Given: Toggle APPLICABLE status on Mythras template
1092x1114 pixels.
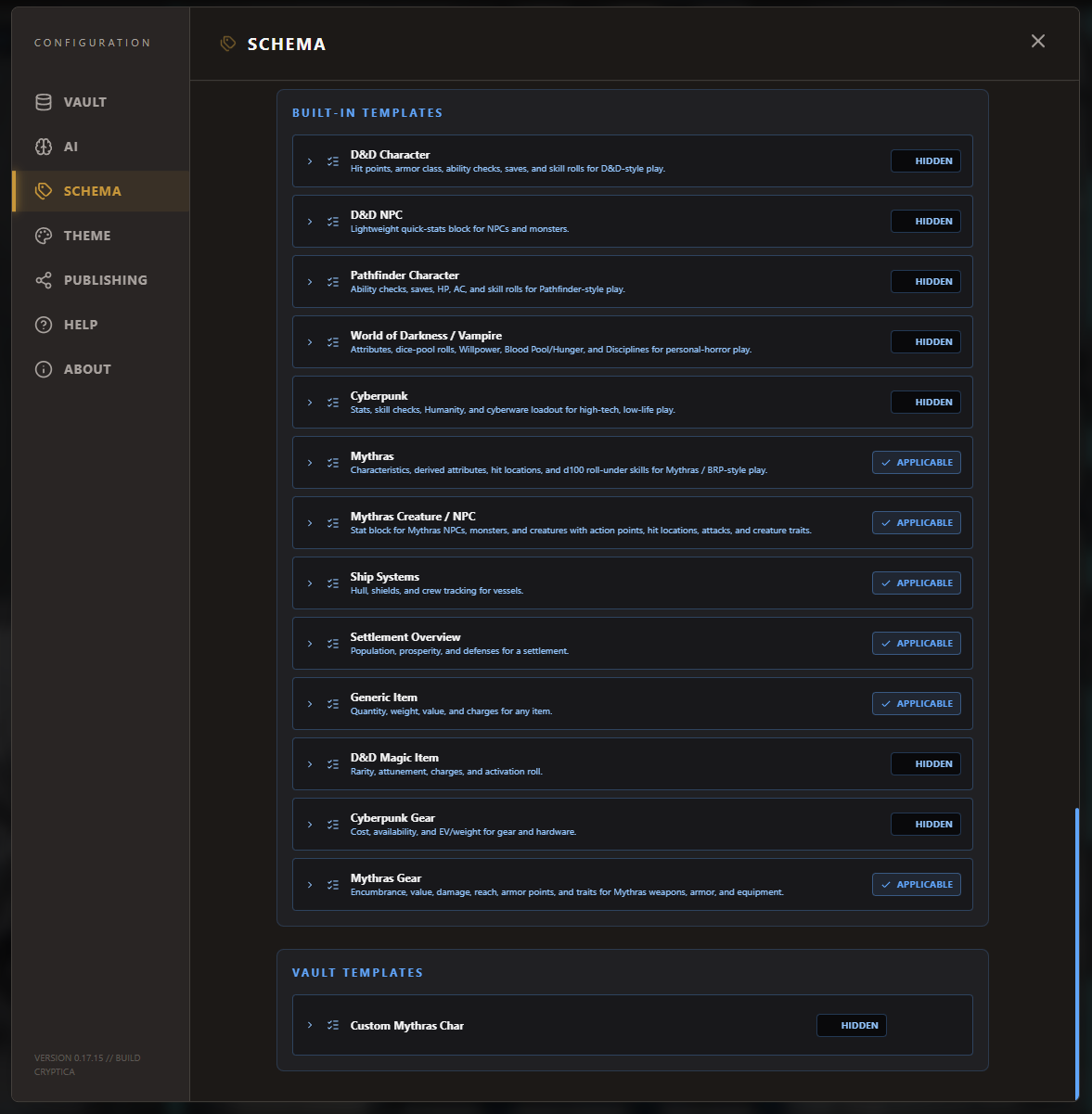Looking at the screenshot, I should coord(917,463).
